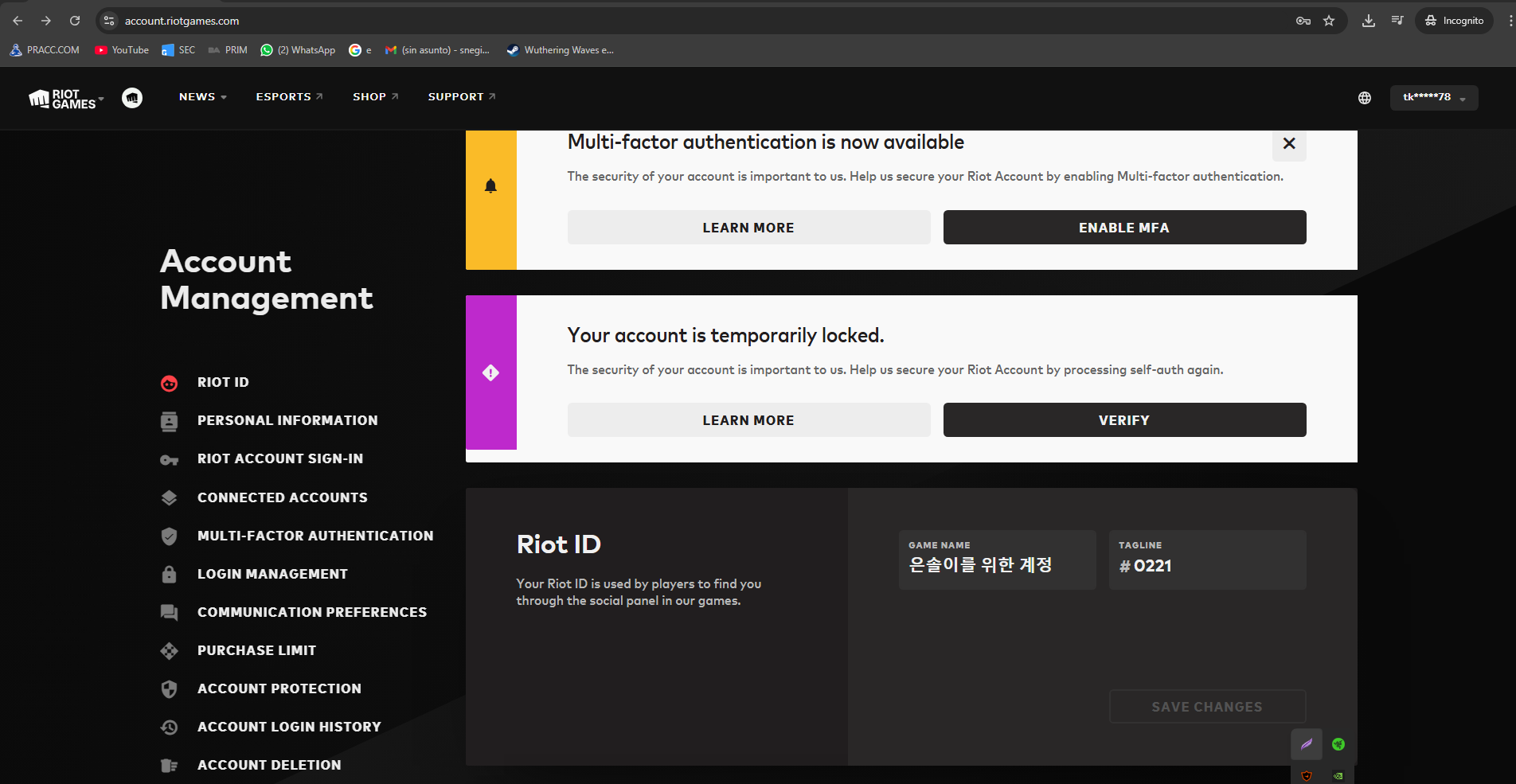This screenshot has width=1516, height=784.
Task: Edit the GAME NAME field
Action: tap(997, 560)
